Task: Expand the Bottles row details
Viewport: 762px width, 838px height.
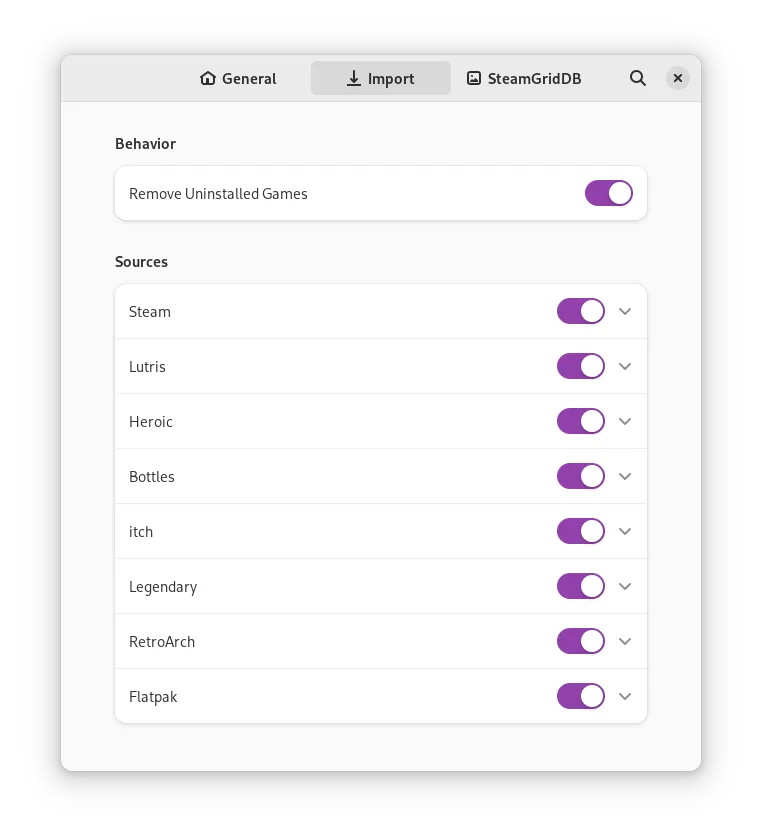Action: (x=625, y=476)
